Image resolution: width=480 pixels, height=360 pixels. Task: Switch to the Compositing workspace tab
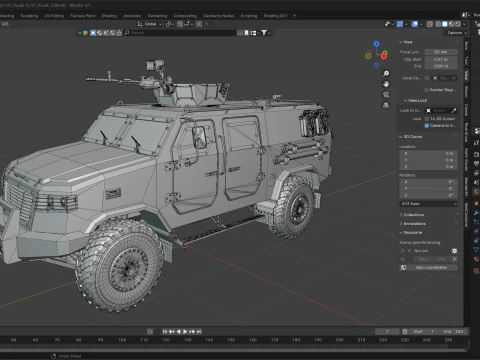coord(185,16)
